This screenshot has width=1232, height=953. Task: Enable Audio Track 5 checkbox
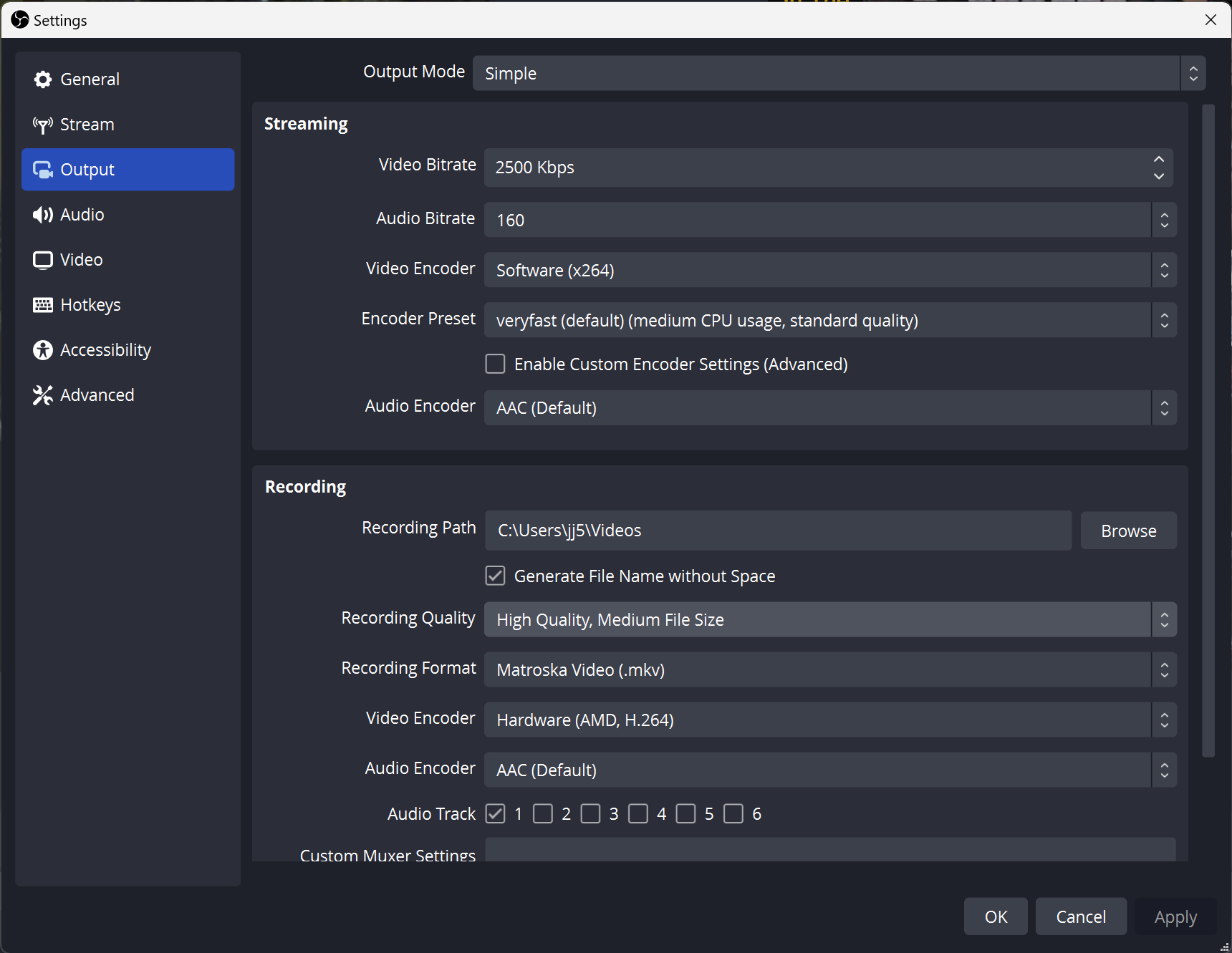(685, 814)
